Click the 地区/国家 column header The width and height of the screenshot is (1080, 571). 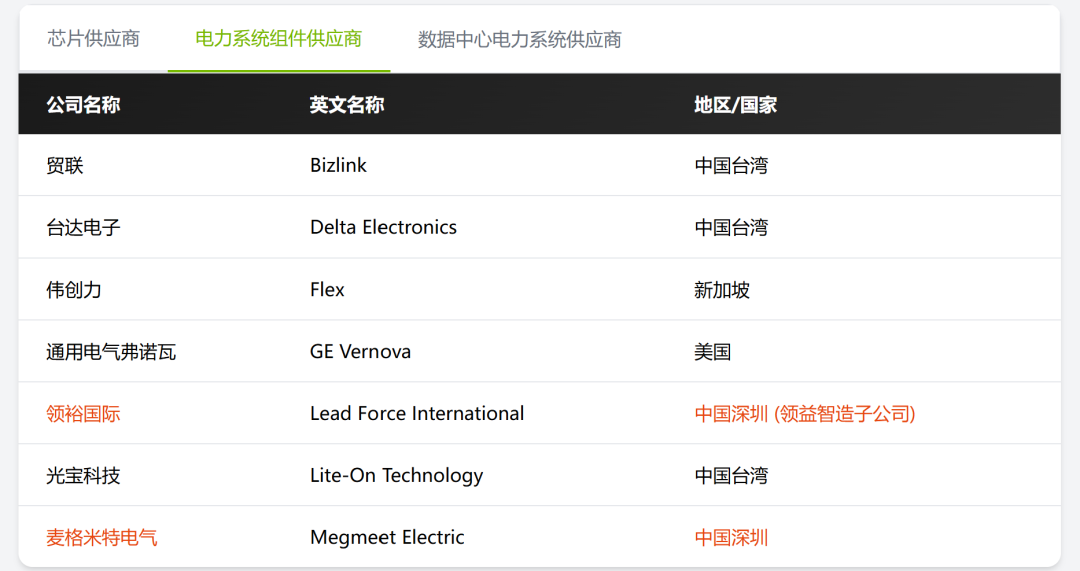point(736,105)
